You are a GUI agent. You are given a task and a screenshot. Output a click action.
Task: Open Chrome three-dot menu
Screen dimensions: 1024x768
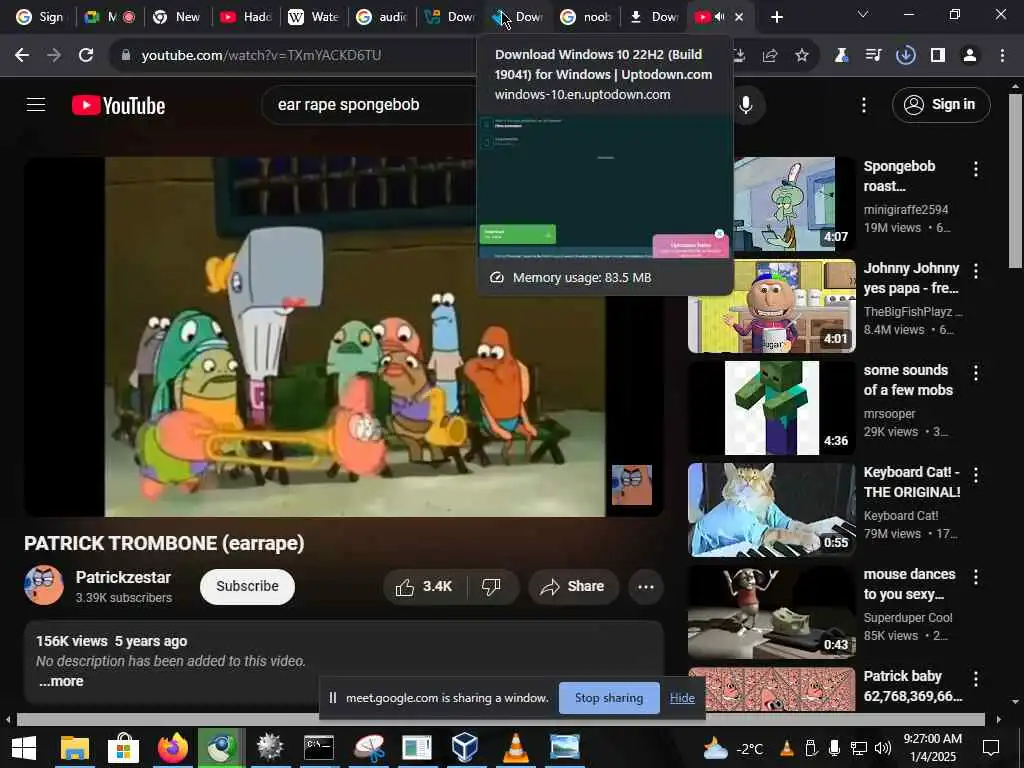pyautogui.click(x=1002, y=56)
